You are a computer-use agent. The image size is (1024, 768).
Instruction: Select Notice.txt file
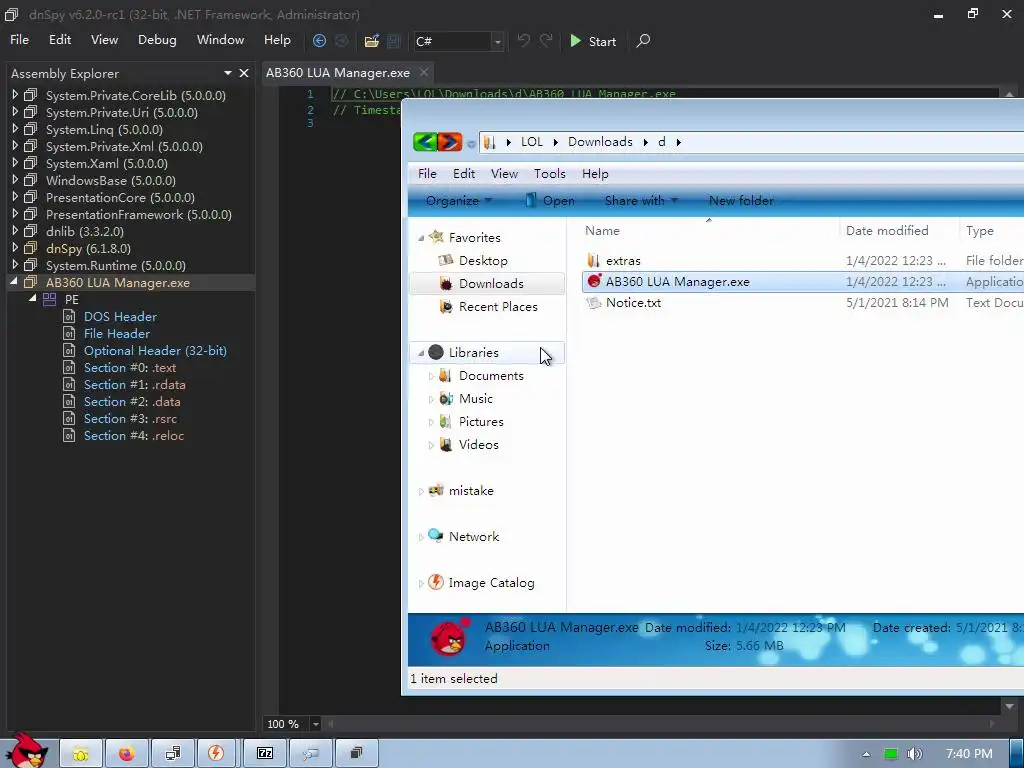coord(633,302)
